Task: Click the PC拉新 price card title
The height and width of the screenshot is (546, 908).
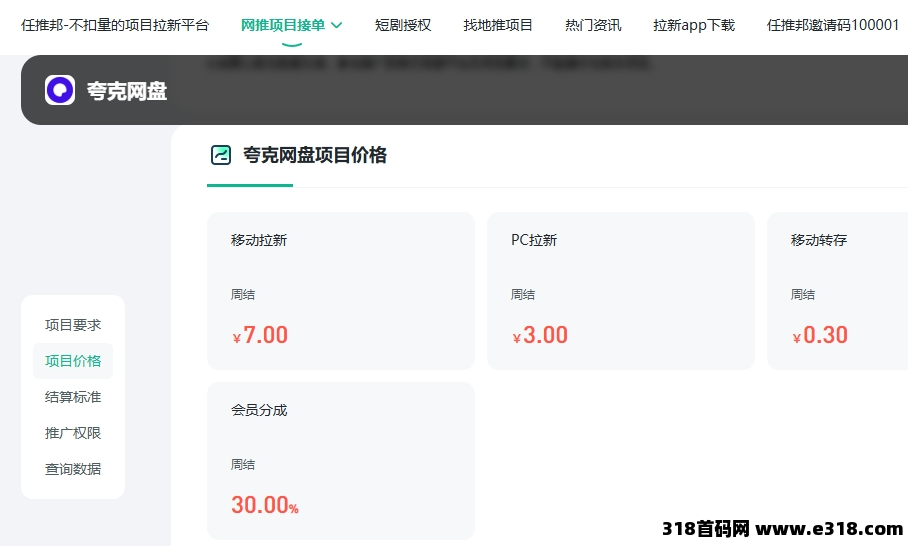Action: pyautogui.click(x=534, y=240)
